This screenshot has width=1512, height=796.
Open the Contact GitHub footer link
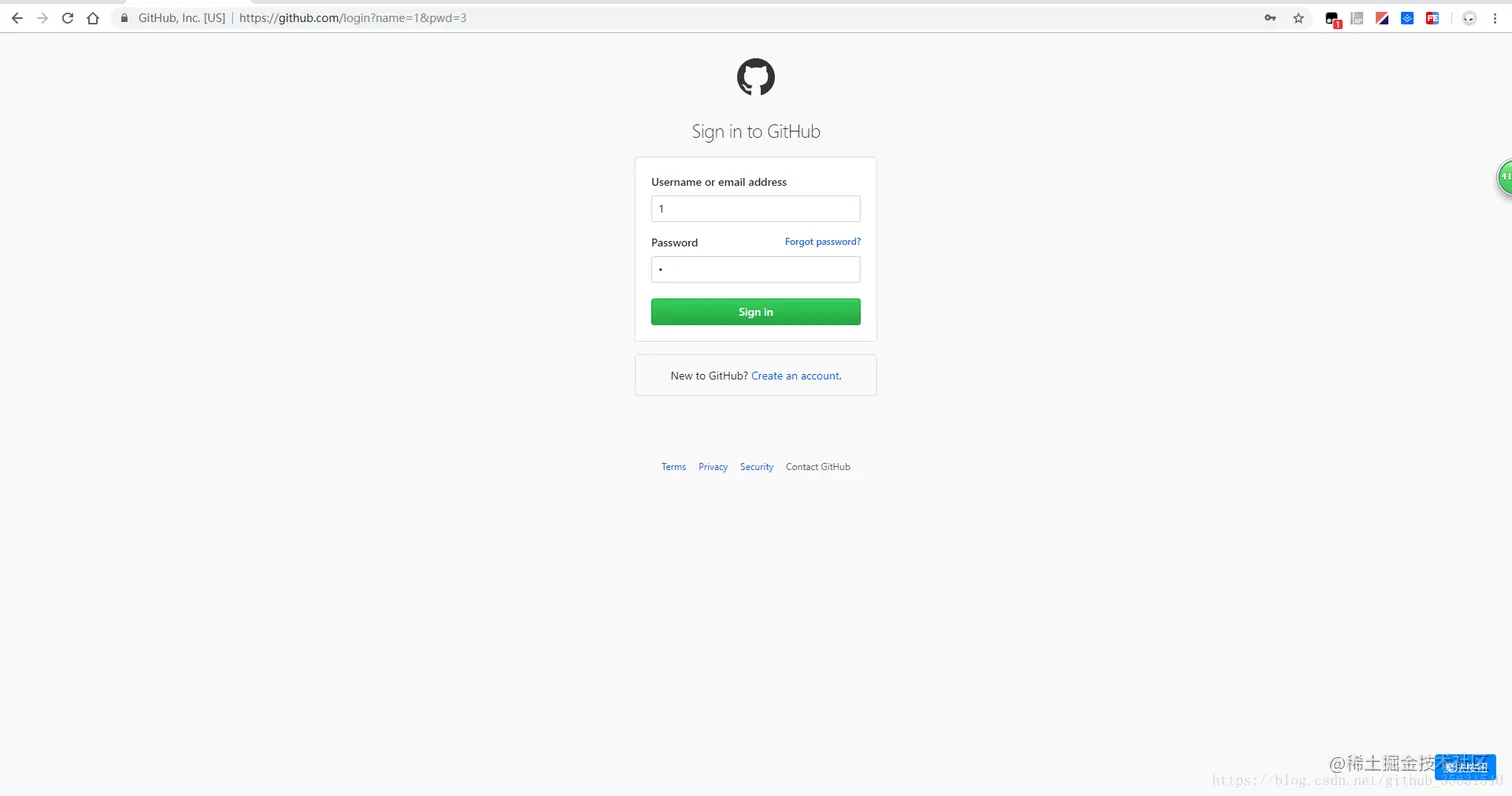coord(818,467)
